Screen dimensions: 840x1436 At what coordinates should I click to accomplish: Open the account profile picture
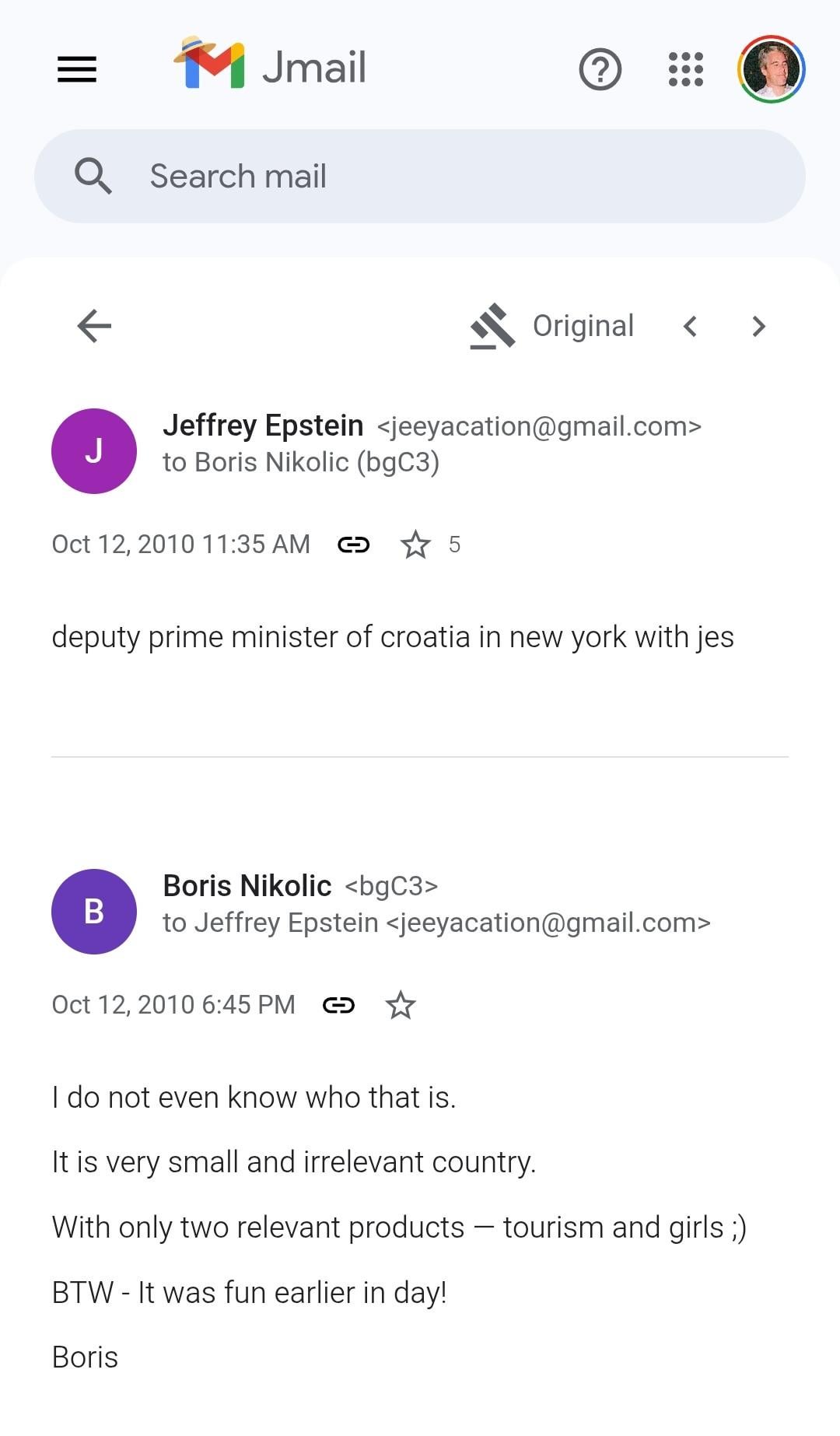[771, 69]
